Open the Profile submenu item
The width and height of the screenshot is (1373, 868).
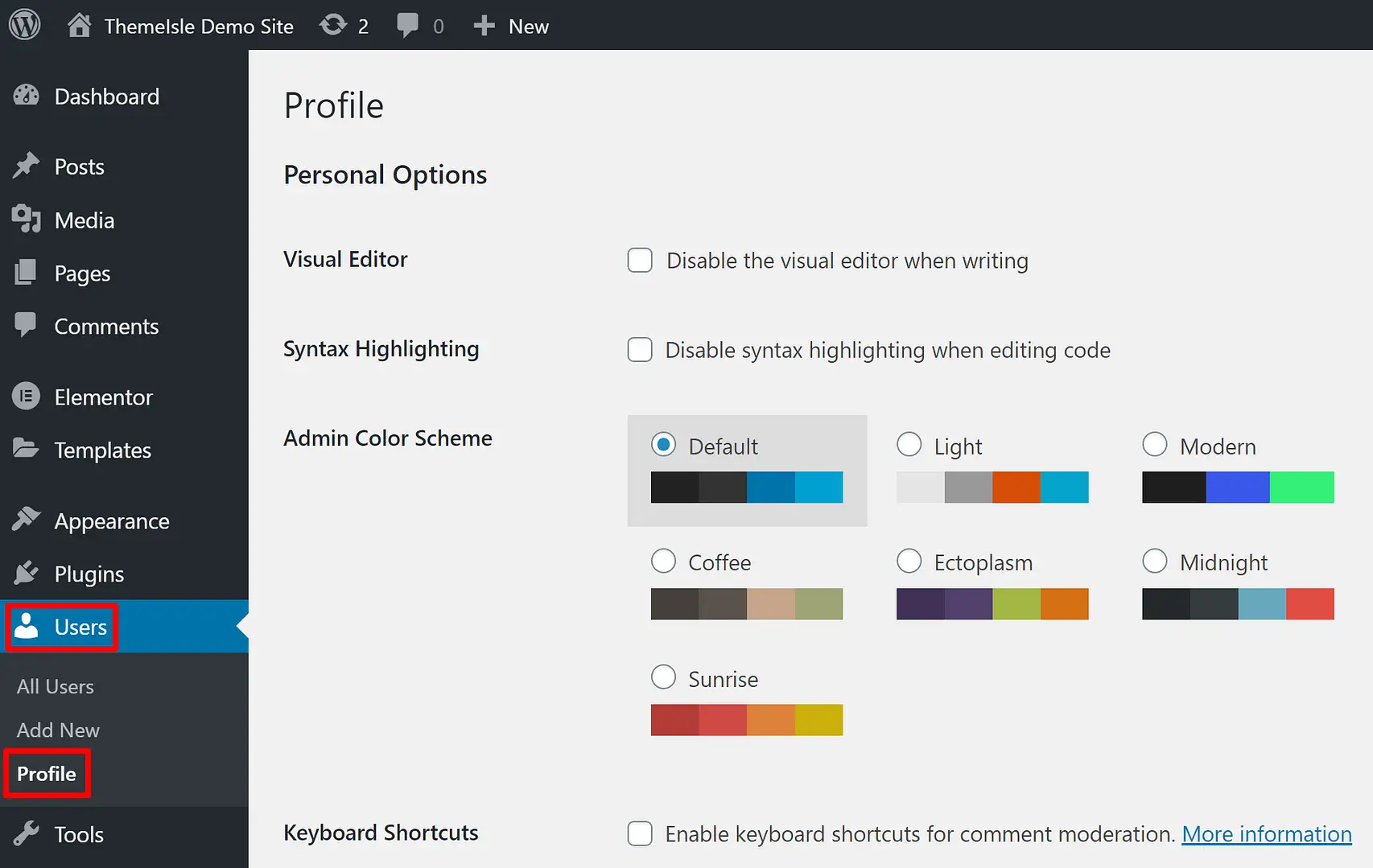tap(46, 773)
